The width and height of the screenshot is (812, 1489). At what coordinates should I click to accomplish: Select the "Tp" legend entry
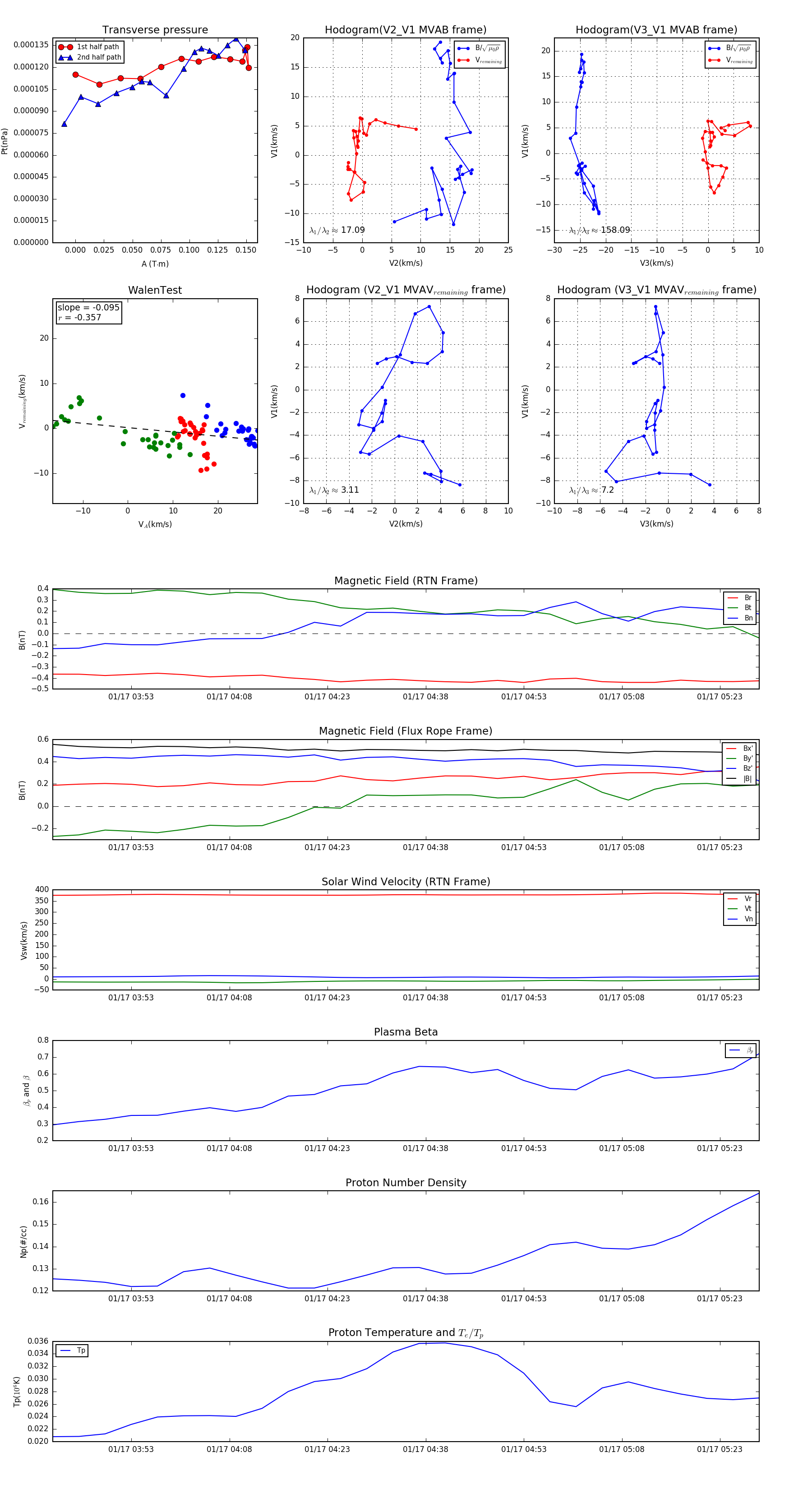tap(72, 1351)
